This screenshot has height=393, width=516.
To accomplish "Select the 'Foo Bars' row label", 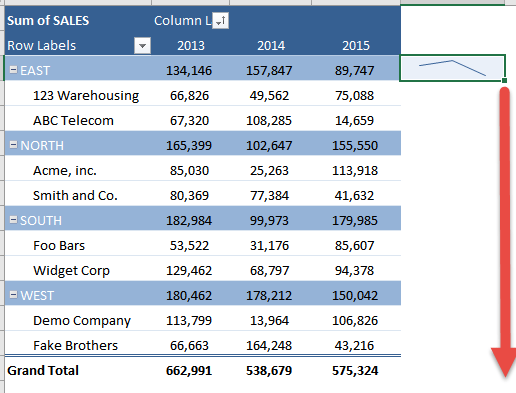I will point(59,246).
